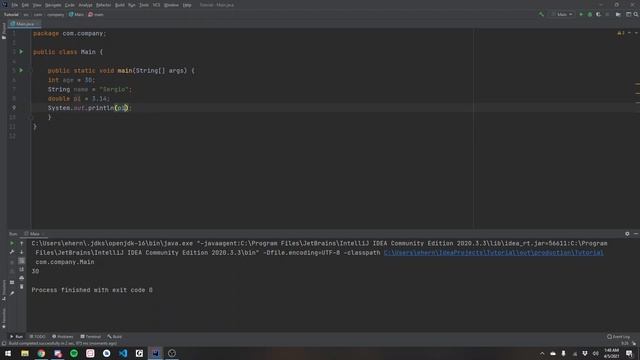
Task: Open the Analyze menu
Action: (85, 5)
